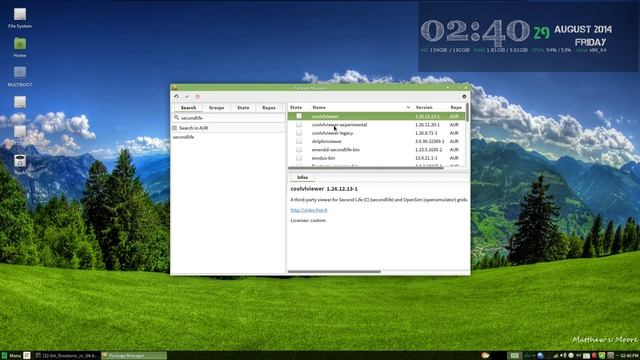
Task: Switch to the 32-bit firestorm taskbar window
Action: tap(67, 356)
